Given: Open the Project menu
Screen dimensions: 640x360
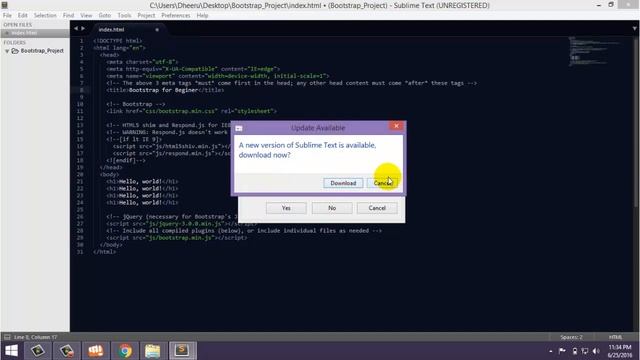Looking at the screenshot, I should click(146, 16).
